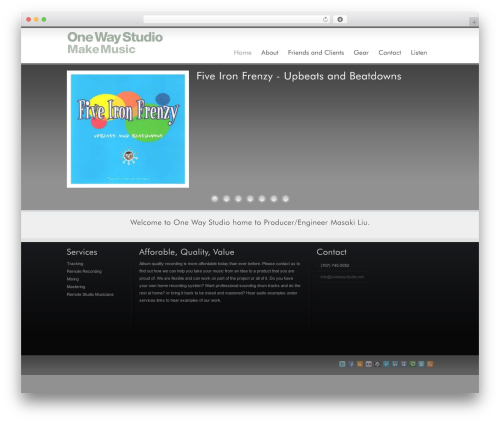The width and height of the screenshot is (500, 423).
Task: Open the Flickr icon with pink and blue dots
Action: 369,364
